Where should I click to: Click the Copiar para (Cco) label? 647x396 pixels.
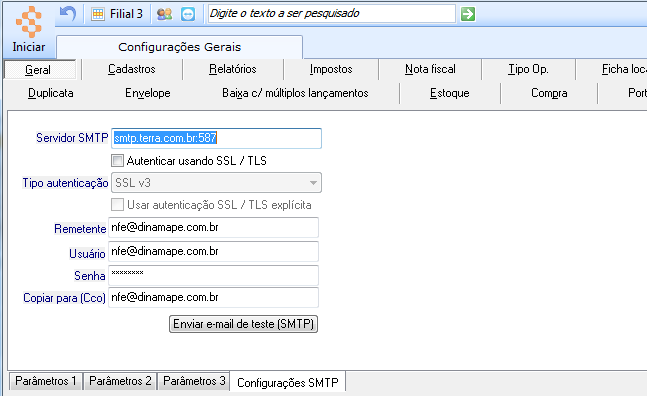point(64,298)
